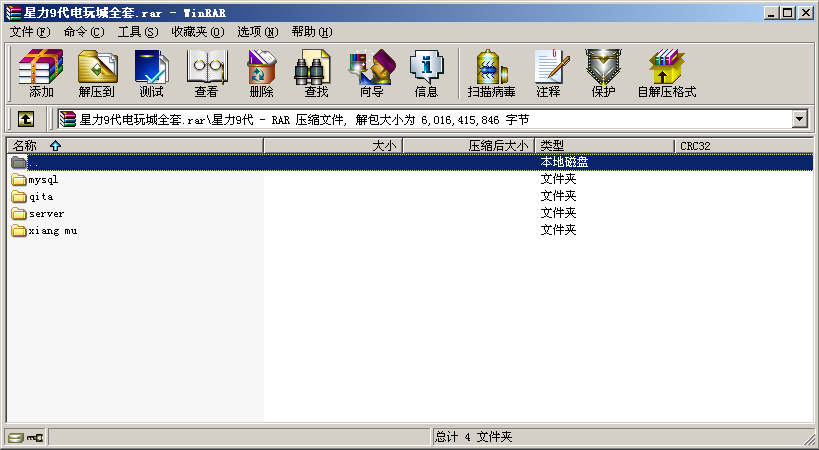
Task: Run archive test with 测试 icon
Action: tap(151, 73)
